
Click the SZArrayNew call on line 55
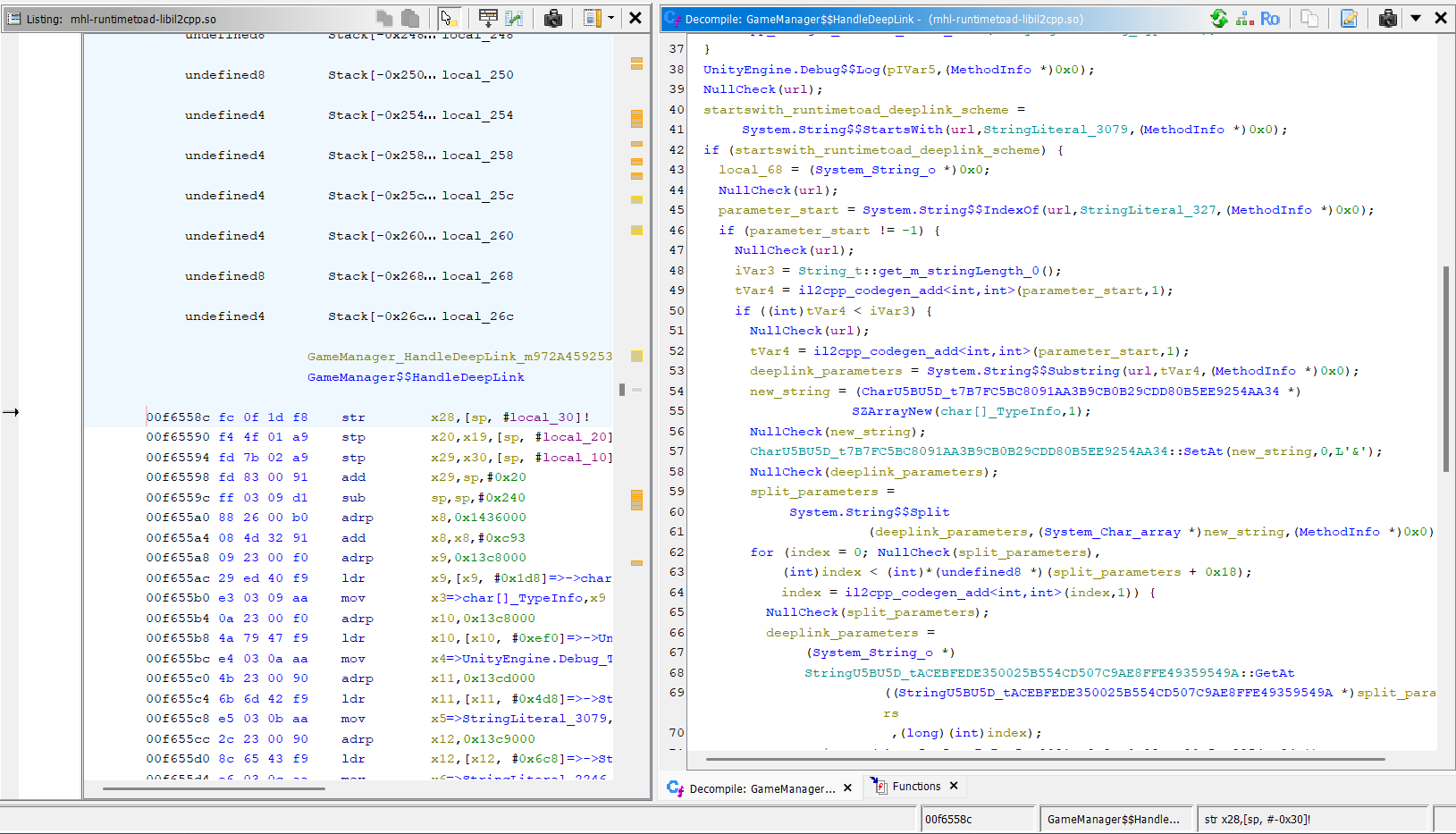click(x=892, y=411)
